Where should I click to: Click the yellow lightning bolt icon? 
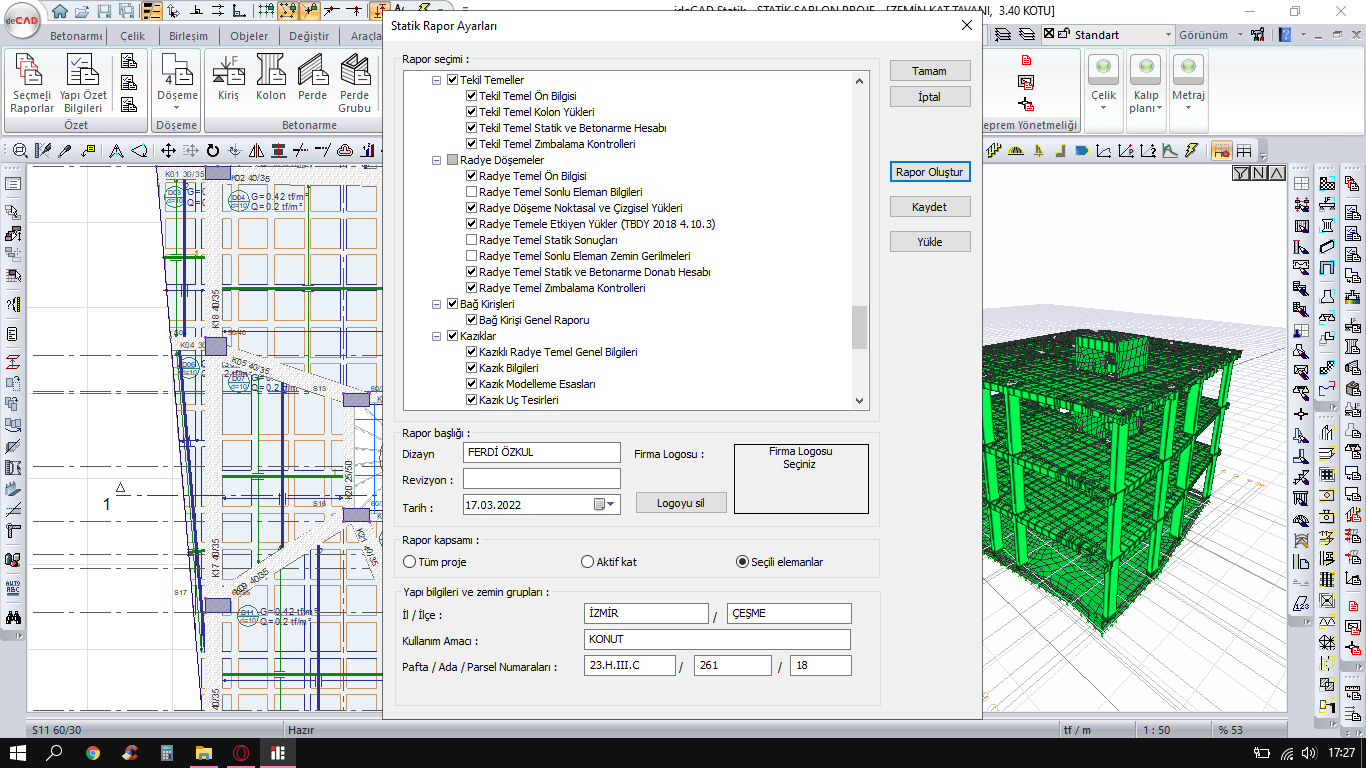tap(1190, 151)
